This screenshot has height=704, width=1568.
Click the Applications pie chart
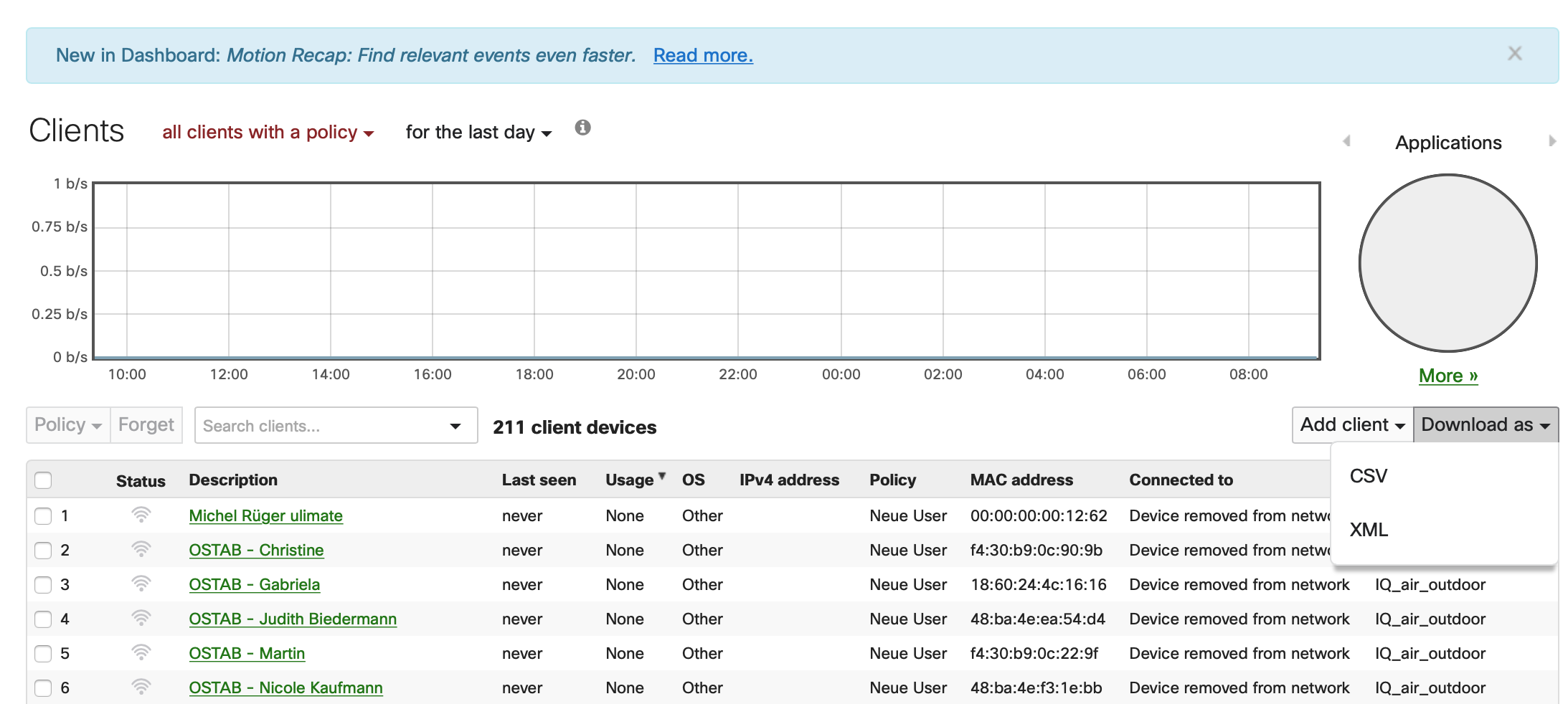(1447, 263)
